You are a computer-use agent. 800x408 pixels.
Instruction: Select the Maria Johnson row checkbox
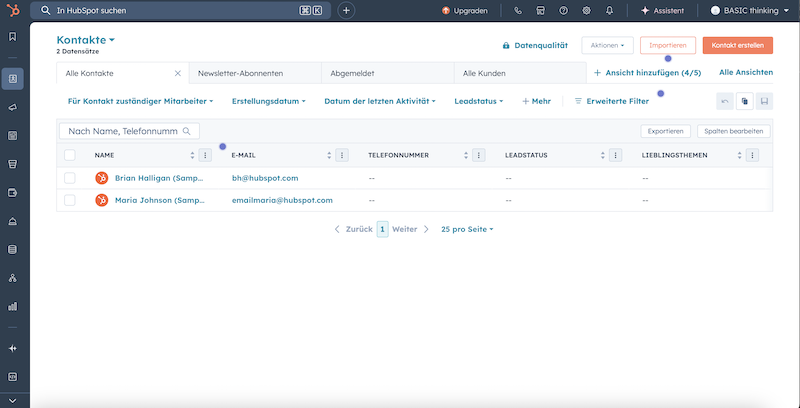tap(70, 200)
